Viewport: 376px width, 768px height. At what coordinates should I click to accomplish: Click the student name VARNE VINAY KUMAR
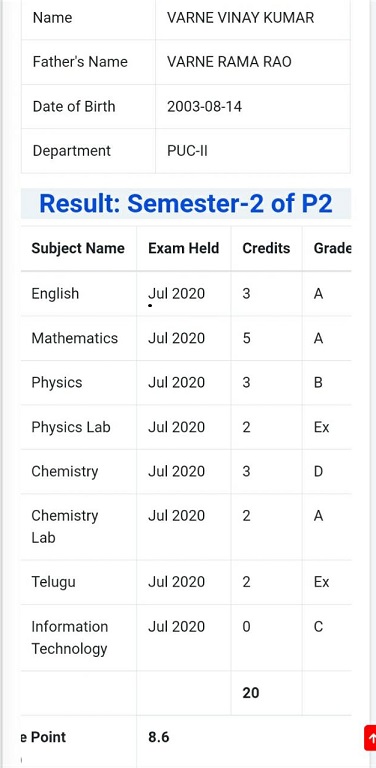[240, 18]
